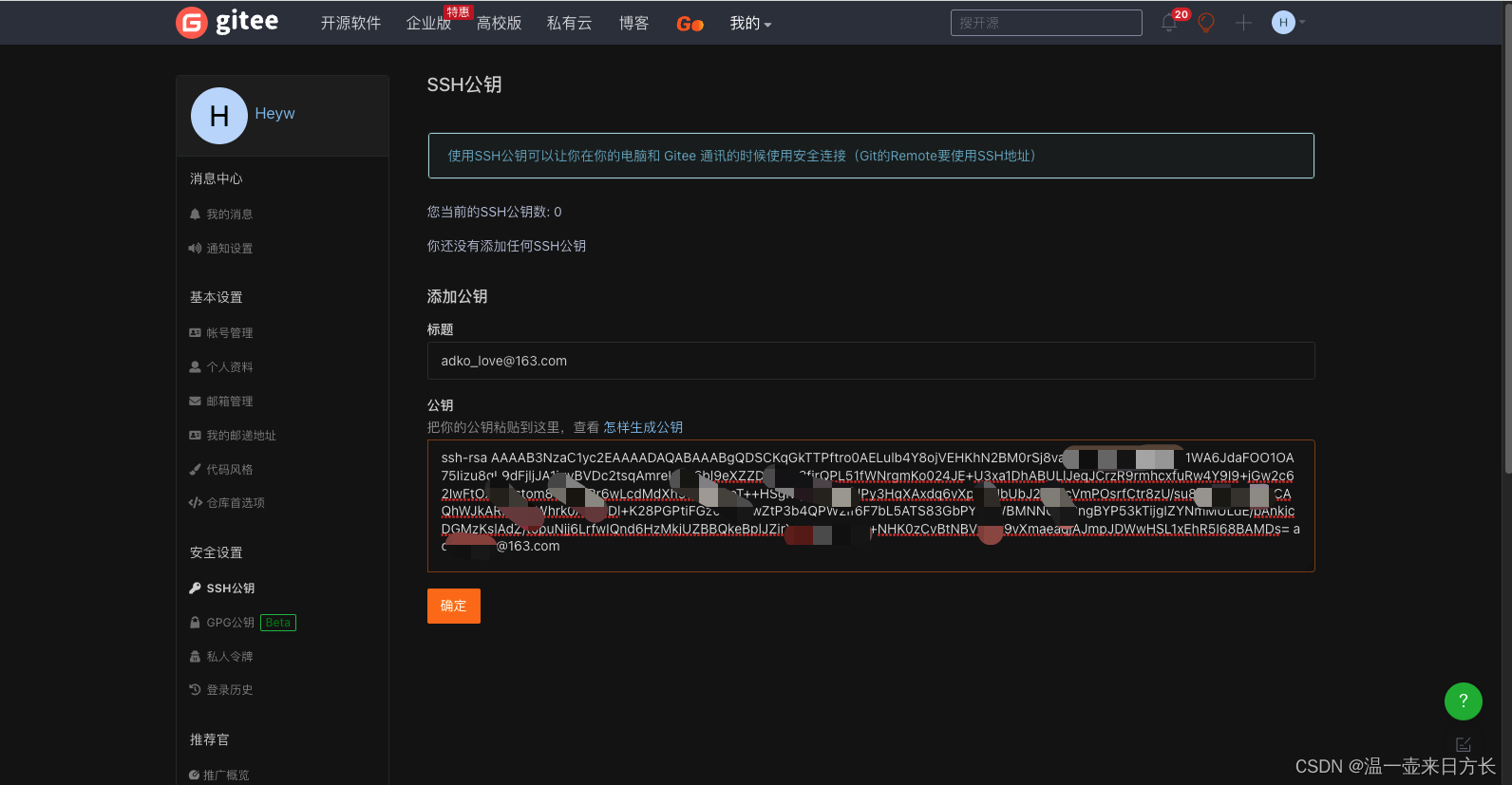Click the speaker icon beside 通知设置
Screen dimensions: 1512x785
(195, 249)
